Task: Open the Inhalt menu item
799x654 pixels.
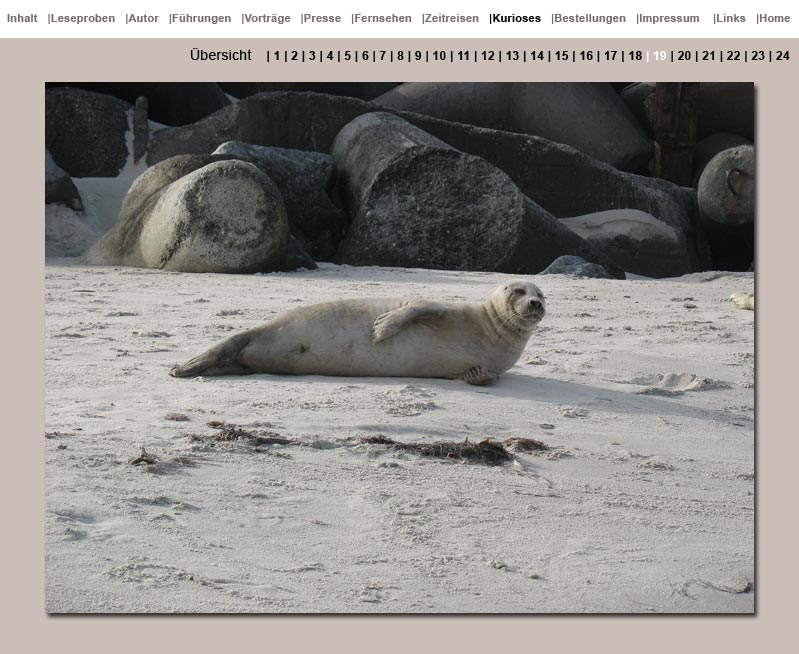Action: (22, 18)
